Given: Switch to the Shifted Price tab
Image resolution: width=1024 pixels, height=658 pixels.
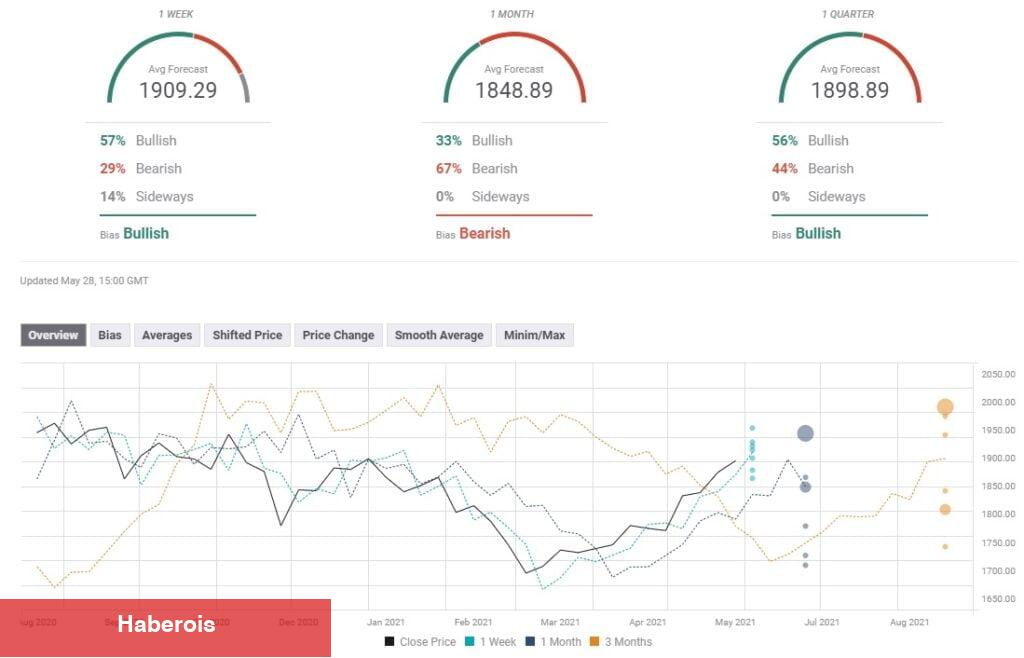Looking at the screenshot, I should coord(248,335).
